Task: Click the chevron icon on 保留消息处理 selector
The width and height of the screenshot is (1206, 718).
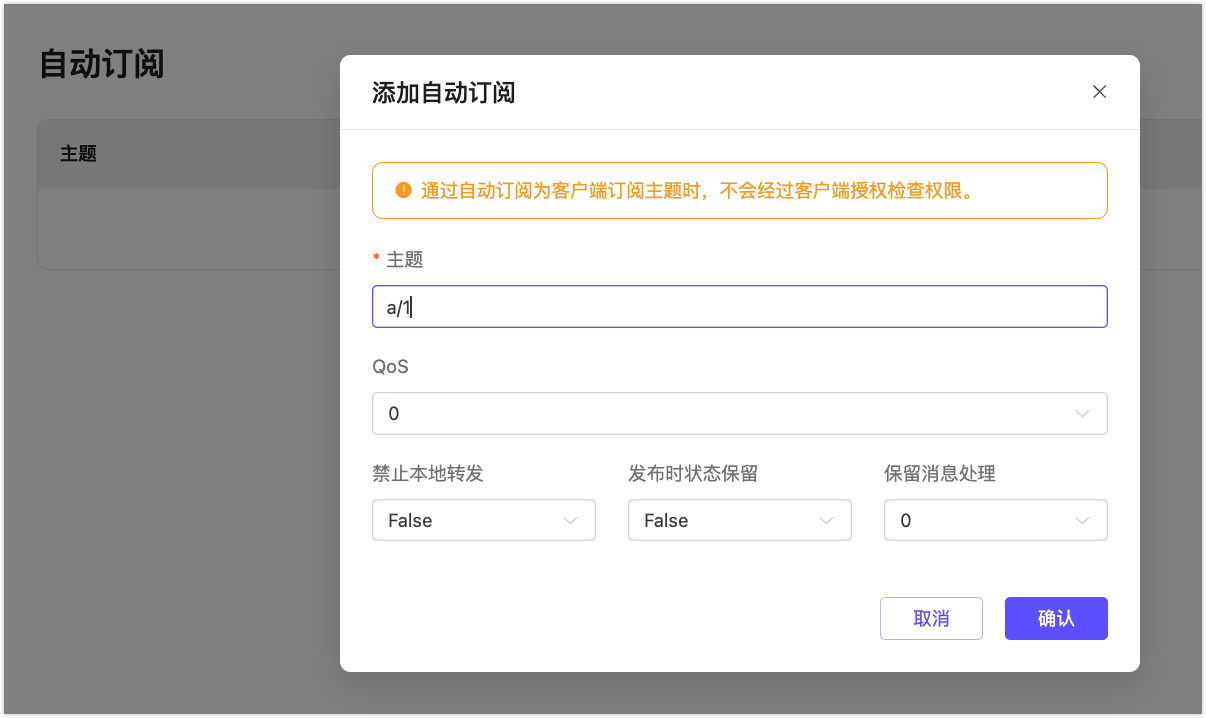Action: click(1082, 520)
